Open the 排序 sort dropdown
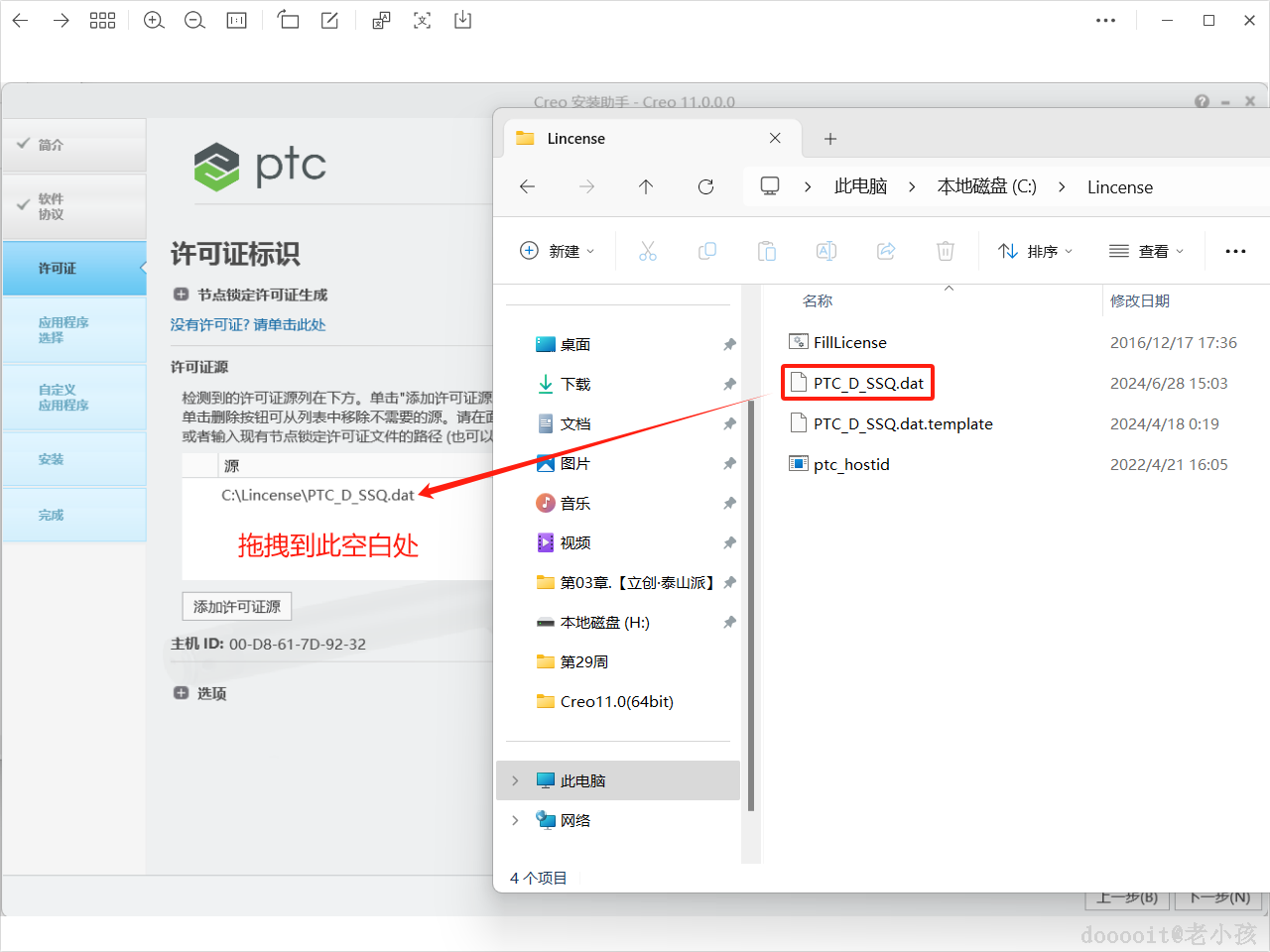This screenshot has height=952, width=1270. point(1036,251)
